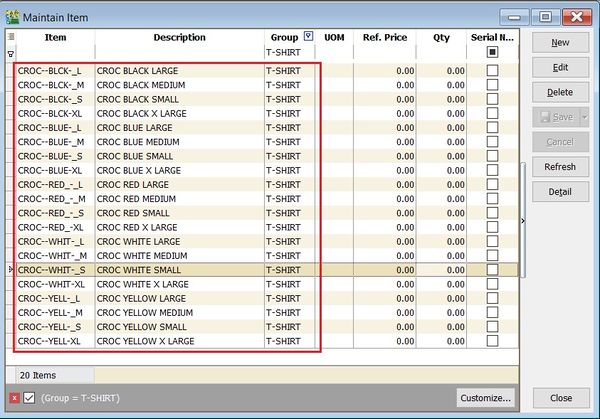Sort by the Ref. Price column header
Viewport: 600px width, 419px height.
click(385, 37)
